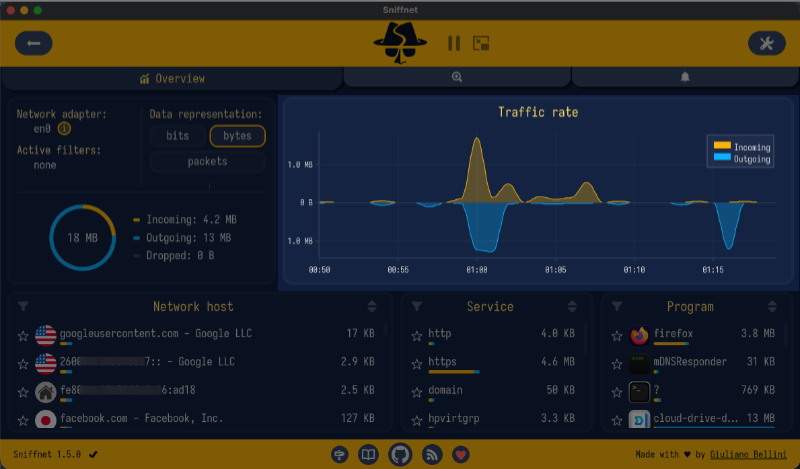Change sort order of Service
The image size is (800, 469).
tap(572, 306)
